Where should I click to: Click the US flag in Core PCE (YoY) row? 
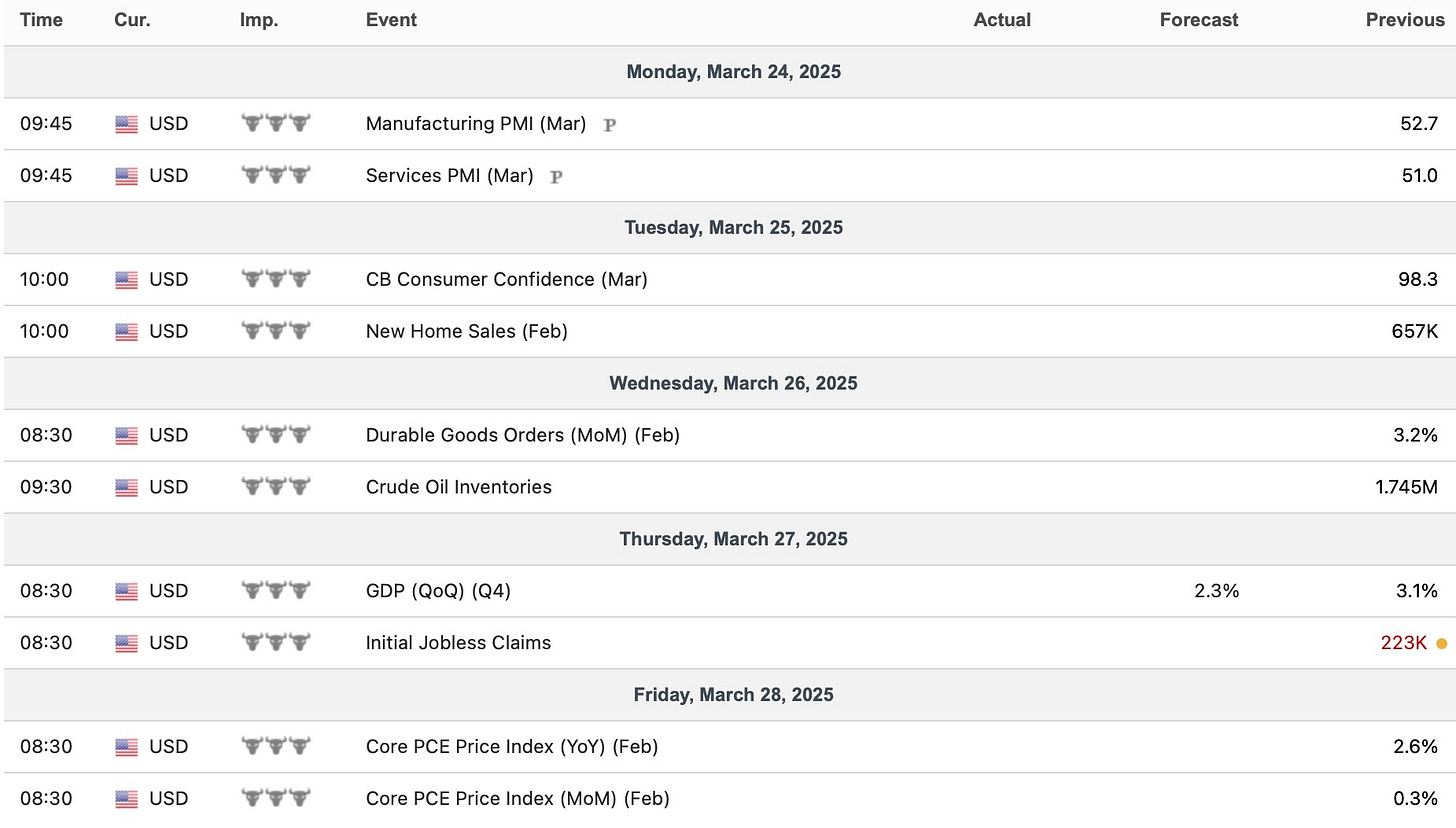click(x=126, y=747)
